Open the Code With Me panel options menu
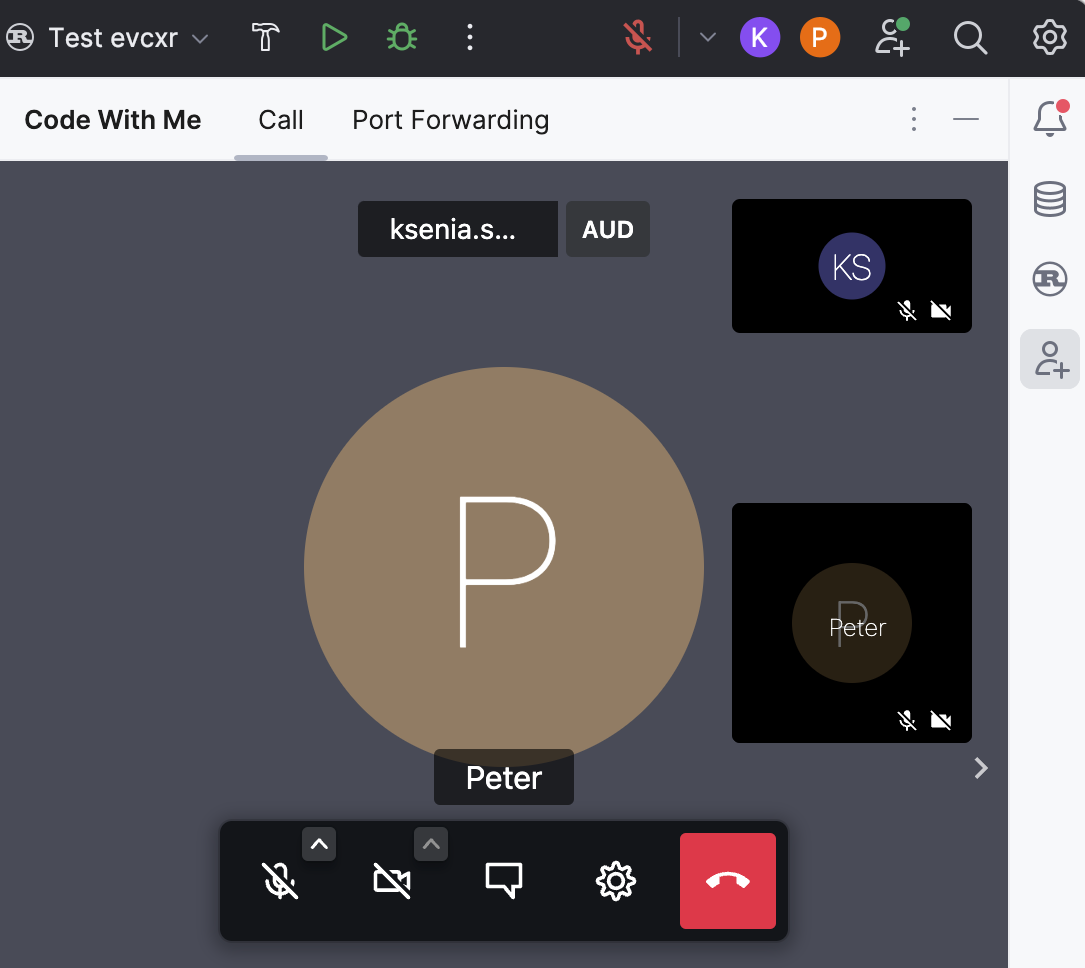1085x968 pixels. 913,119
